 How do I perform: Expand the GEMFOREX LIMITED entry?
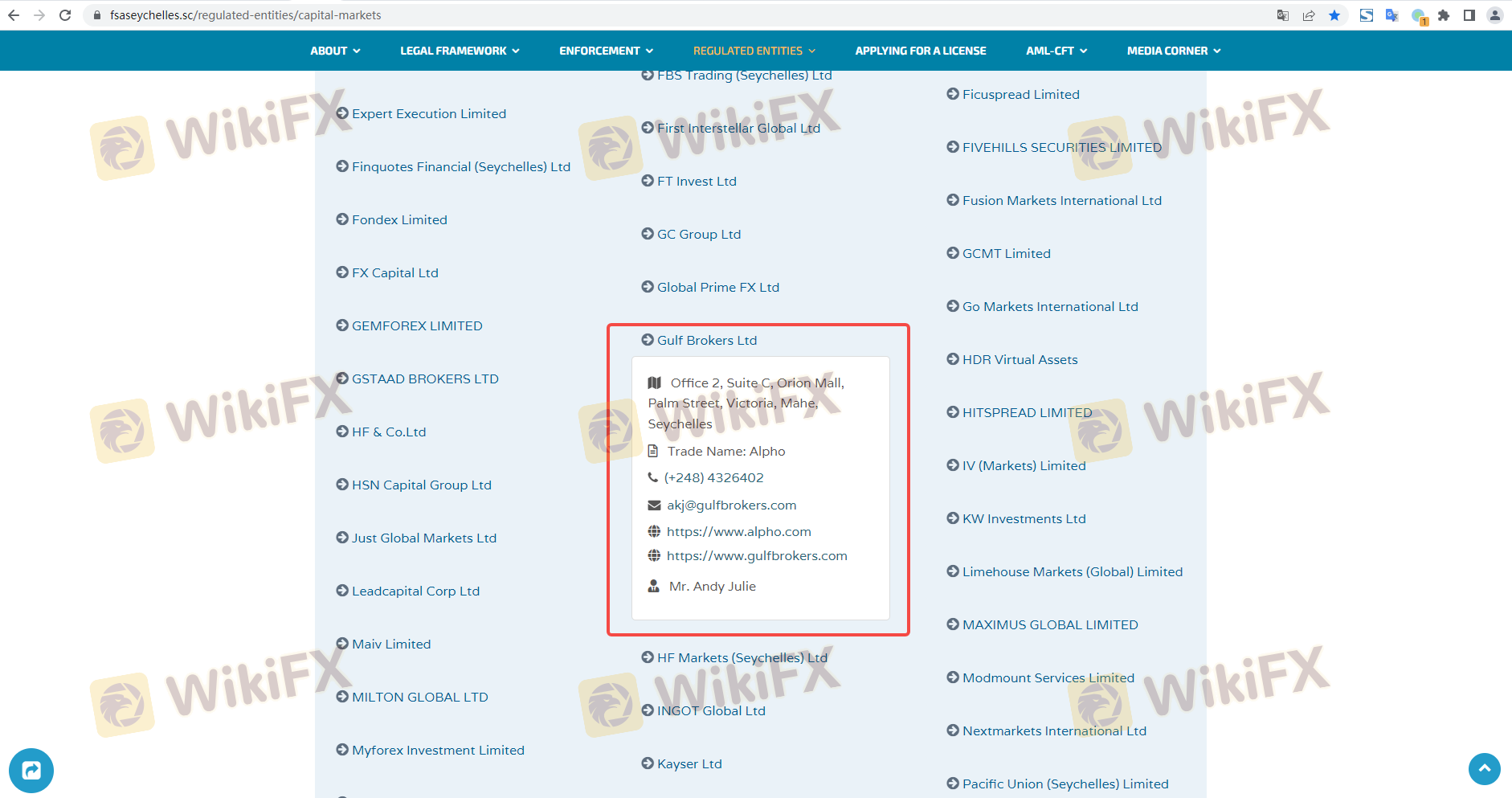tap(417, 325)
